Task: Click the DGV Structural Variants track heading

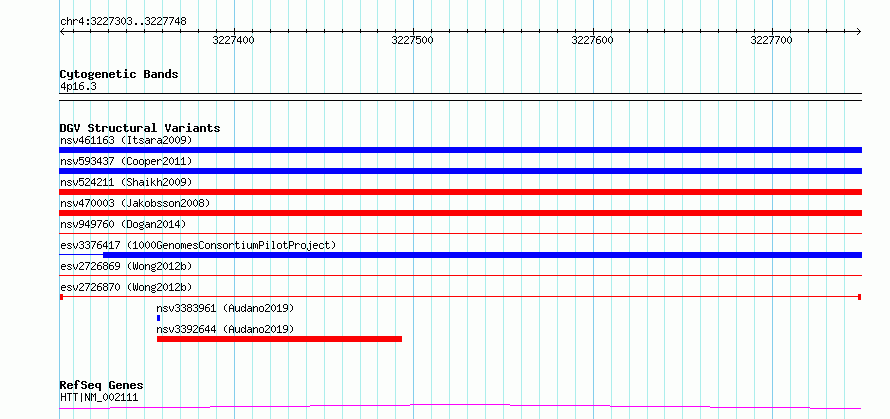Action: tap(140, 128)
